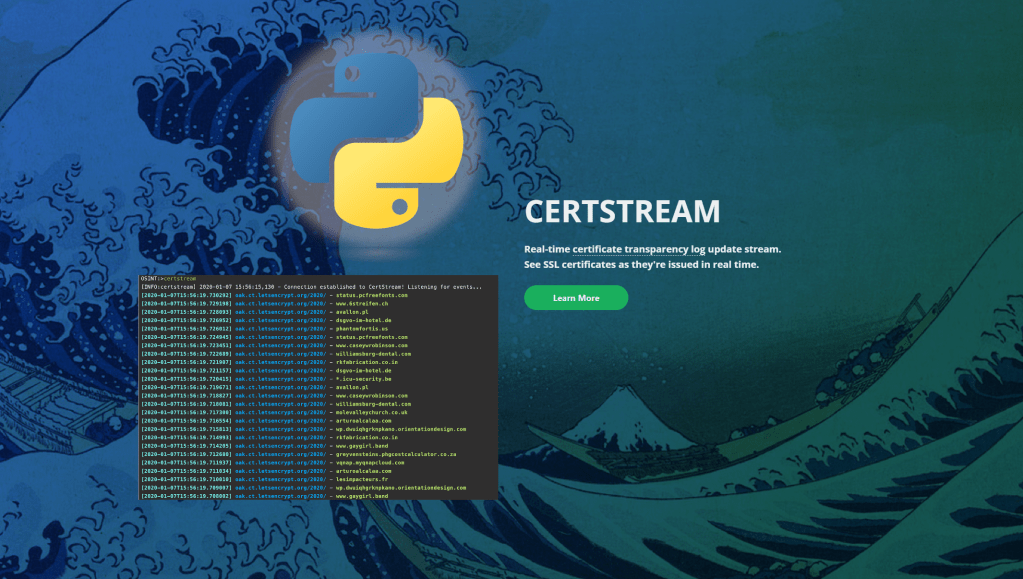Viewport: 1023px width, 579px height.
Task: Click the CERTSTREAM heading
Action: [622, 212]
